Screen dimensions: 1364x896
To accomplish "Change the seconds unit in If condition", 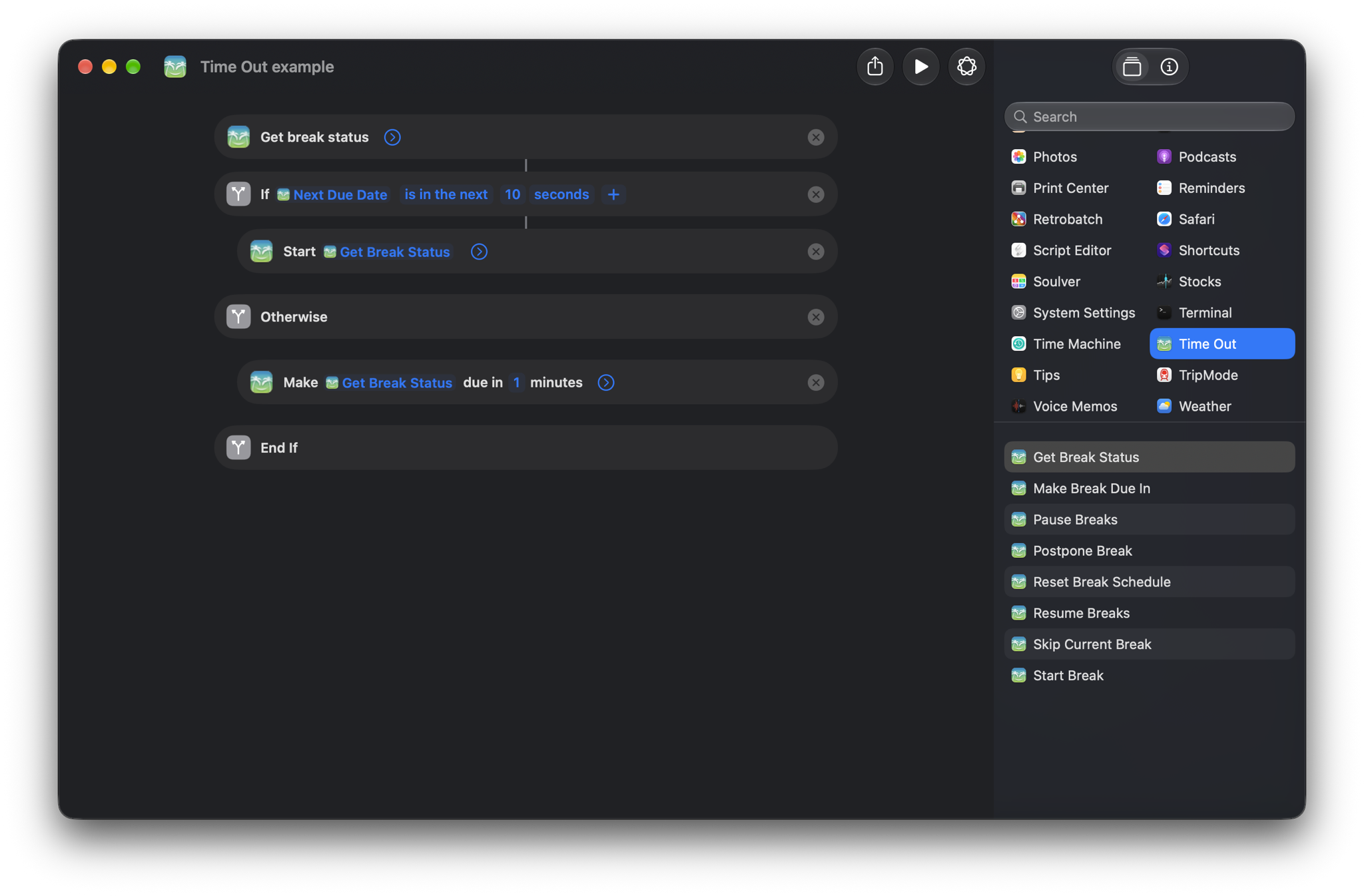I will tap(561, 194).
